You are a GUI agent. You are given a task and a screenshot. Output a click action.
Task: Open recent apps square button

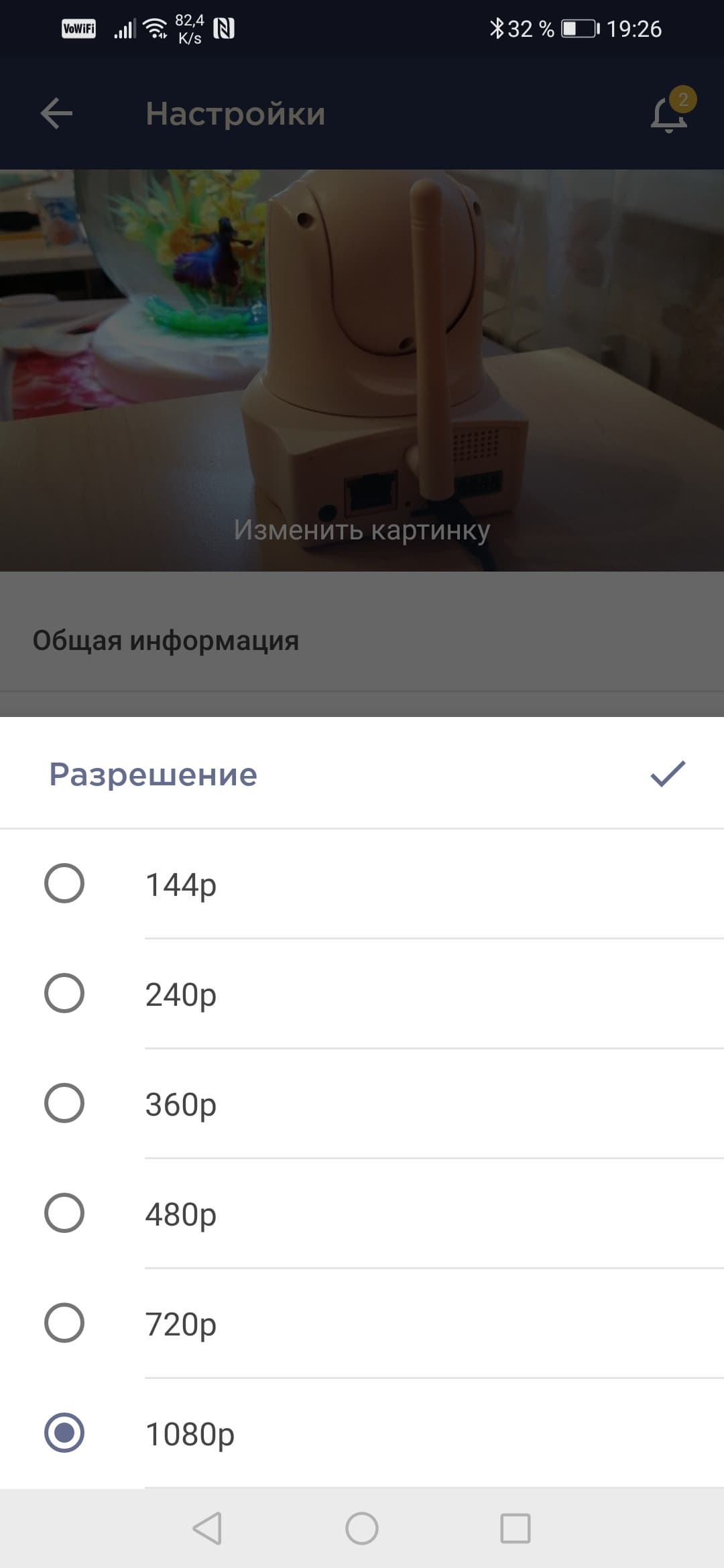[515, 1528]
